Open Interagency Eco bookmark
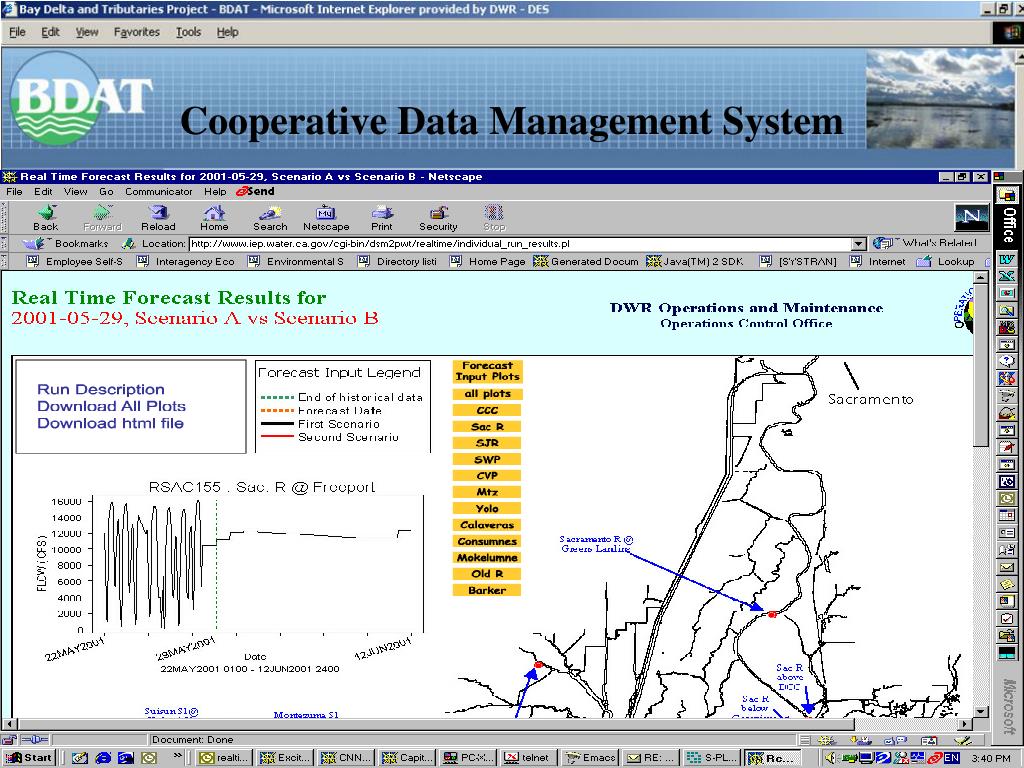The image size is (1024, 768). click(185, 261)
